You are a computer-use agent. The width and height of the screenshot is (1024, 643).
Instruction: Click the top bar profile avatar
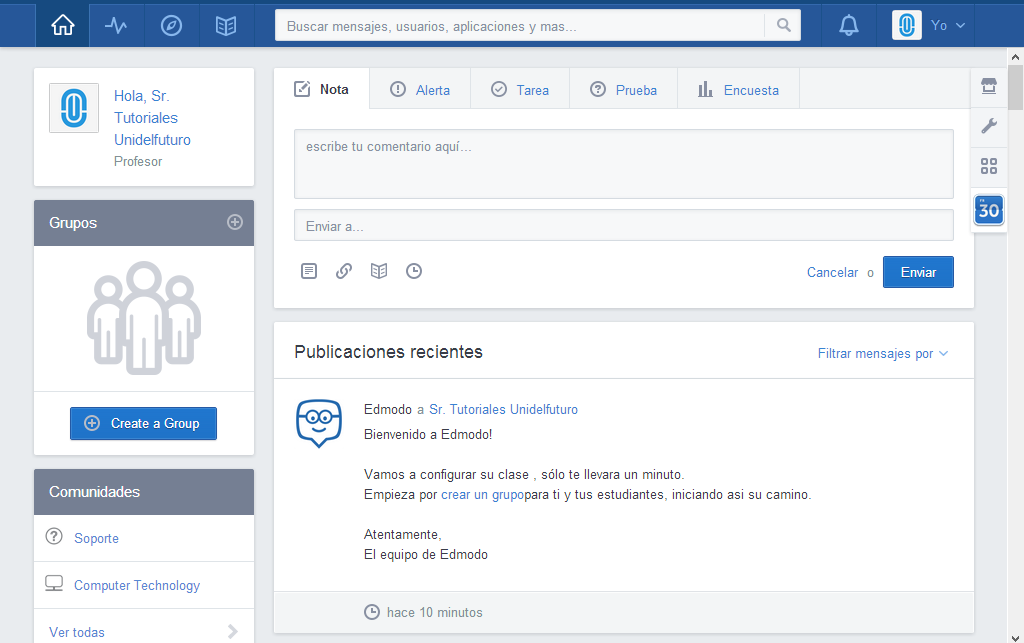(x=906, y=25)
